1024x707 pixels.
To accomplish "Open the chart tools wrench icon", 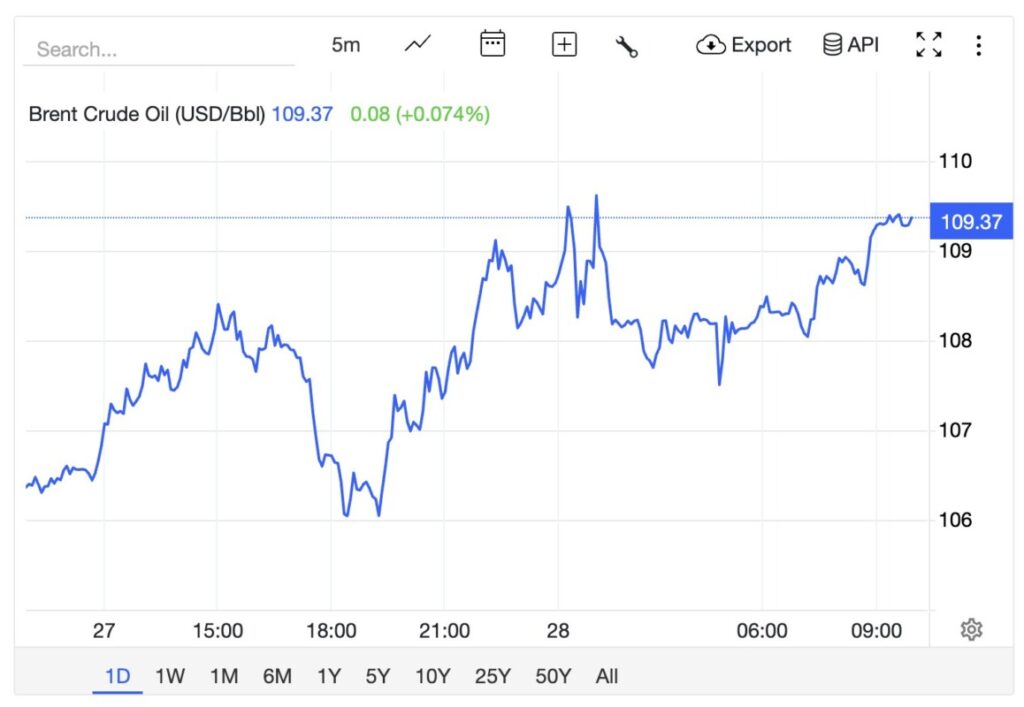I will 628,44.
